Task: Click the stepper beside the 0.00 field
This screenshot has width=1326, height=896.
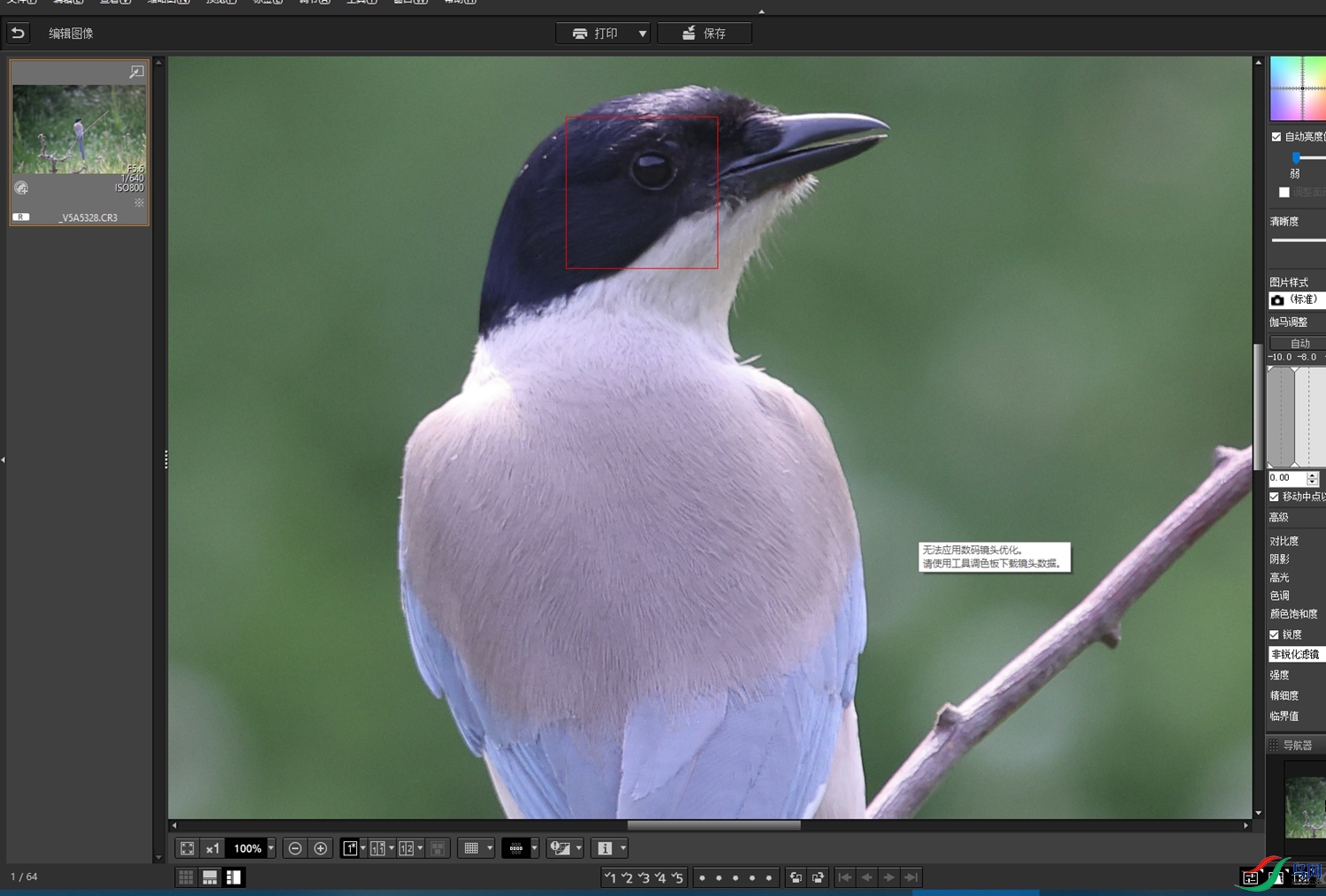Action: tap(1312, 478)
